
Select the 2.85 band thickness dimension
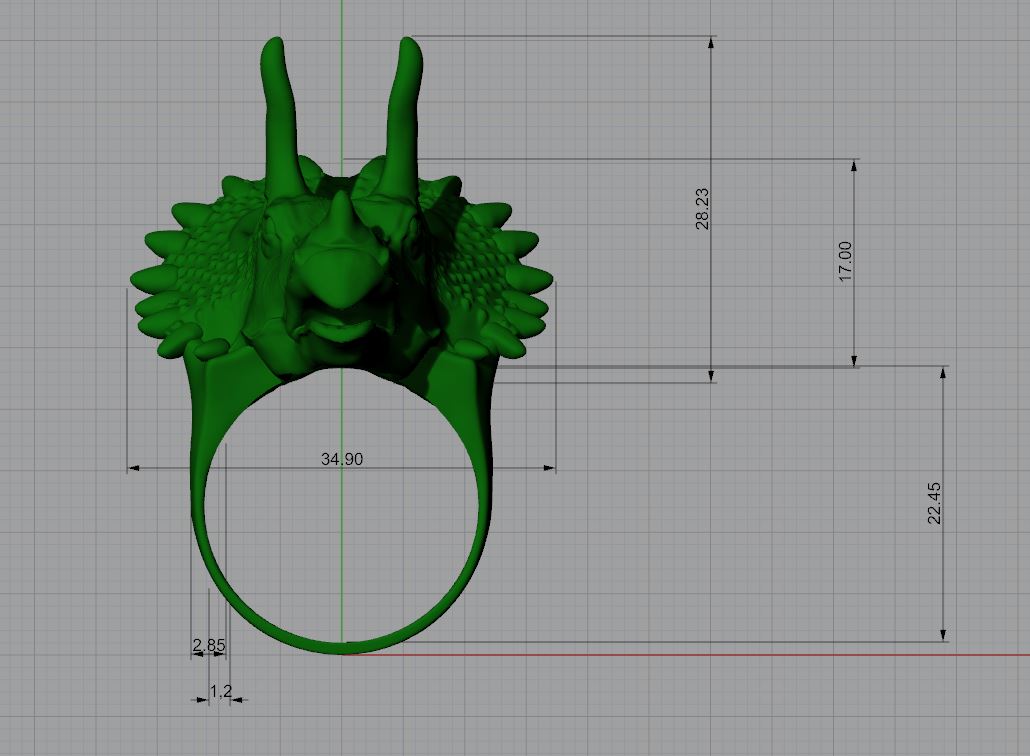click(x=209, y=645)
